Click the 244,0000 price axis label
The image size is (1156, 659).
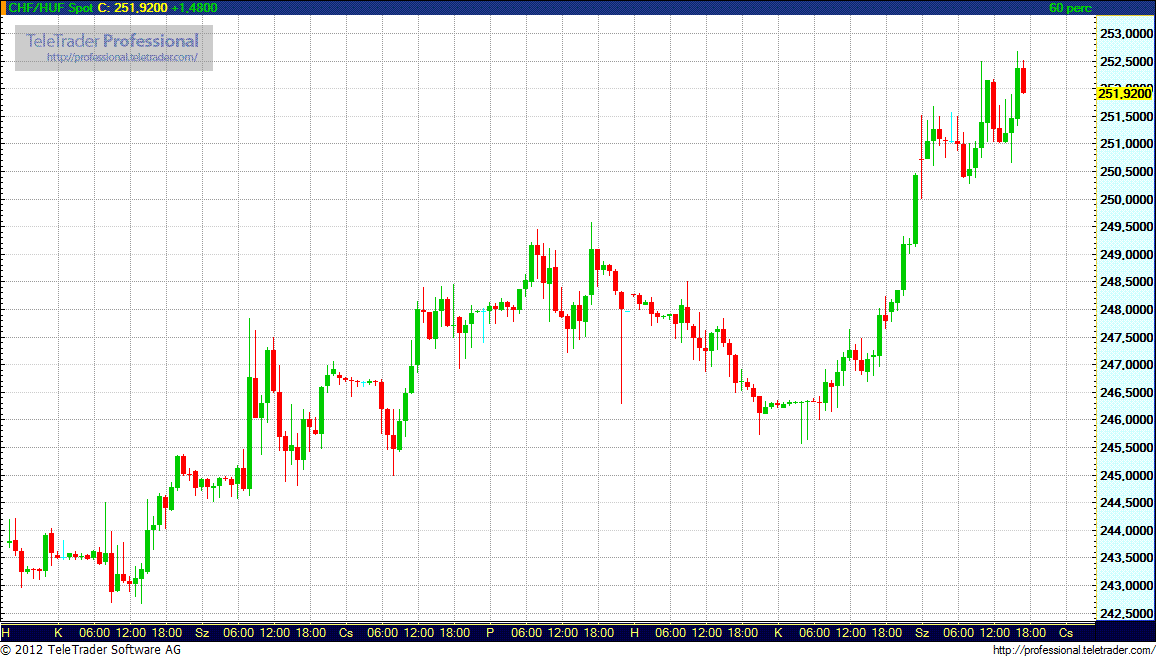coord(1126,531)
